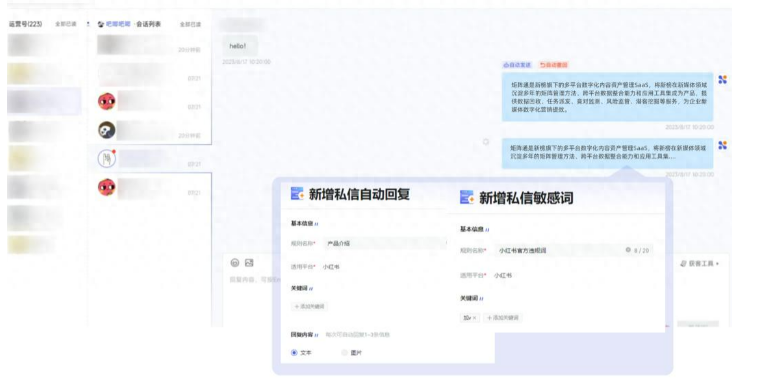Mark all 会话列表 conversations as 全部已读
The image size is (764, 391).
tap(190, 24)
